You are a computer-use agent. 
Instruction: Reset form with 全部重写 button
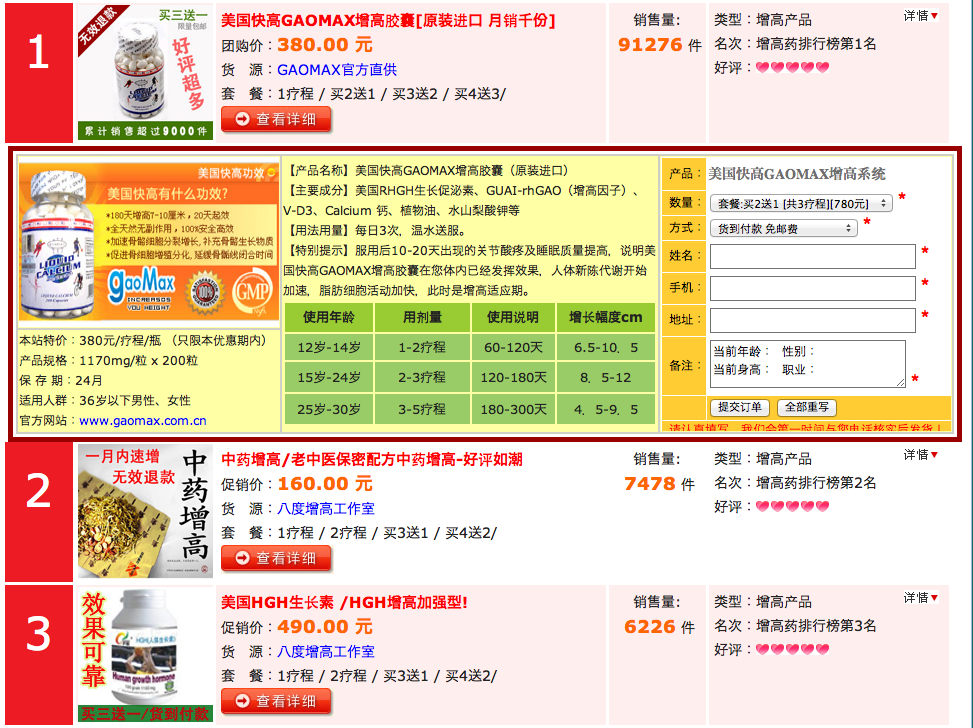(x=807, y=407)
